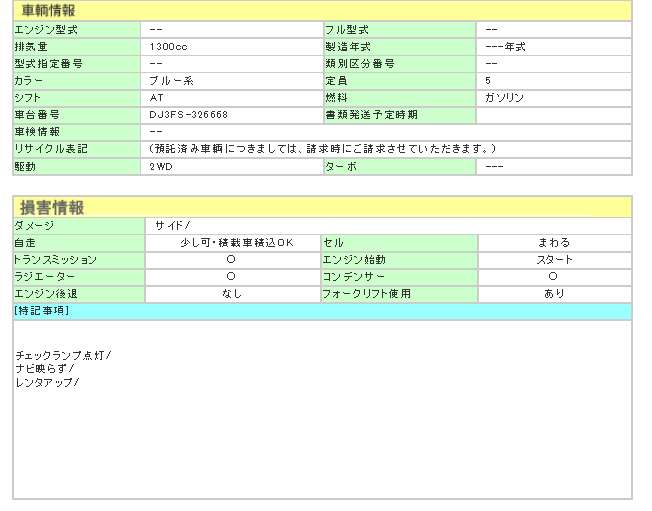The height and width of the screenshot is (511, 652).
Task: Click the 1300cc displacement value
Action: coord(168,47)
